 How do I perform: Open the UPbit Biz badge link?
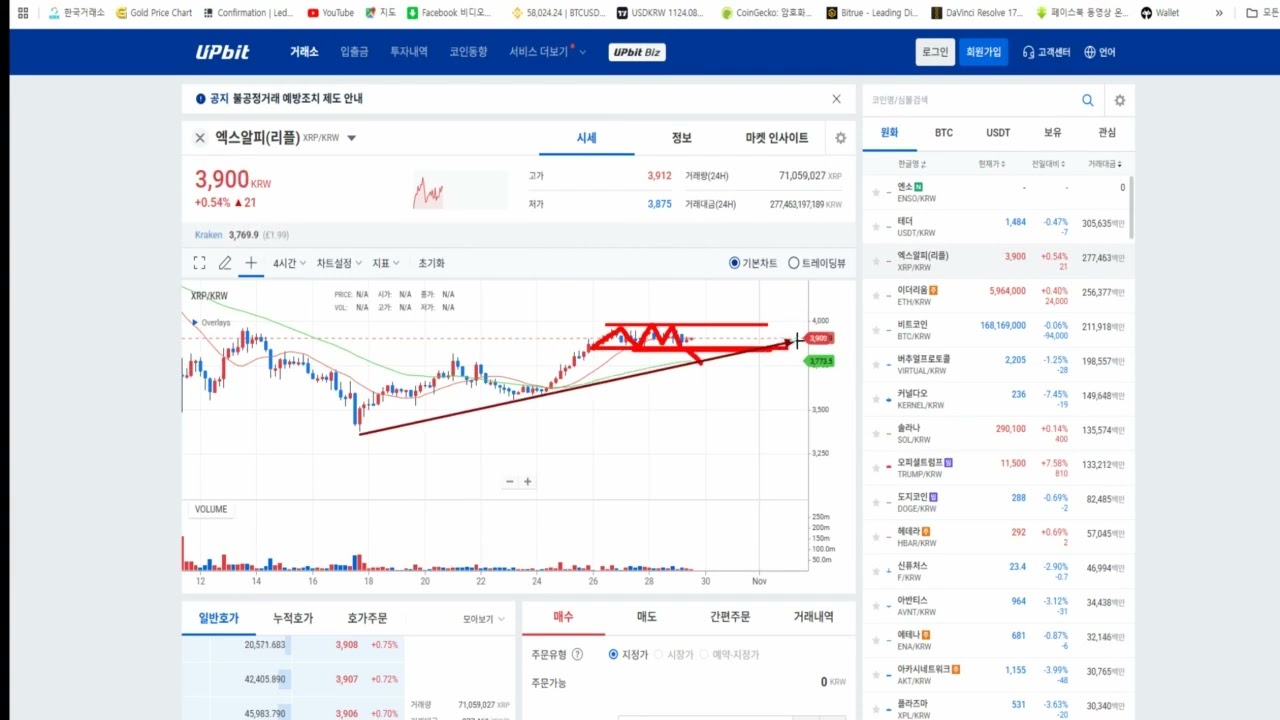click(637, 52)
